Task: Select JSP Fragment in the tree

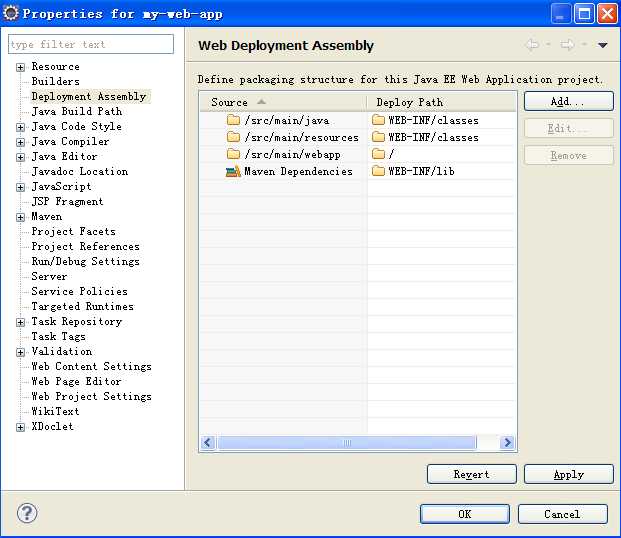Action: tap(67, 201)
